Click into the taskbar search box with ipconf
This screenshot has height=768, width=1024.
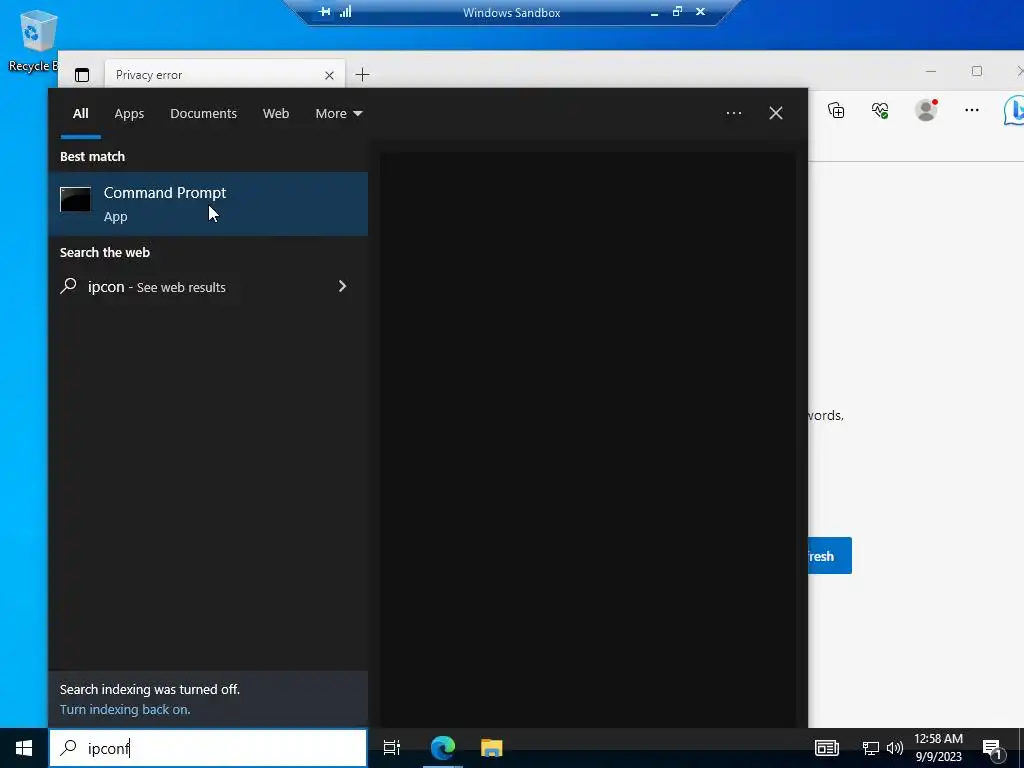point(208,748)
